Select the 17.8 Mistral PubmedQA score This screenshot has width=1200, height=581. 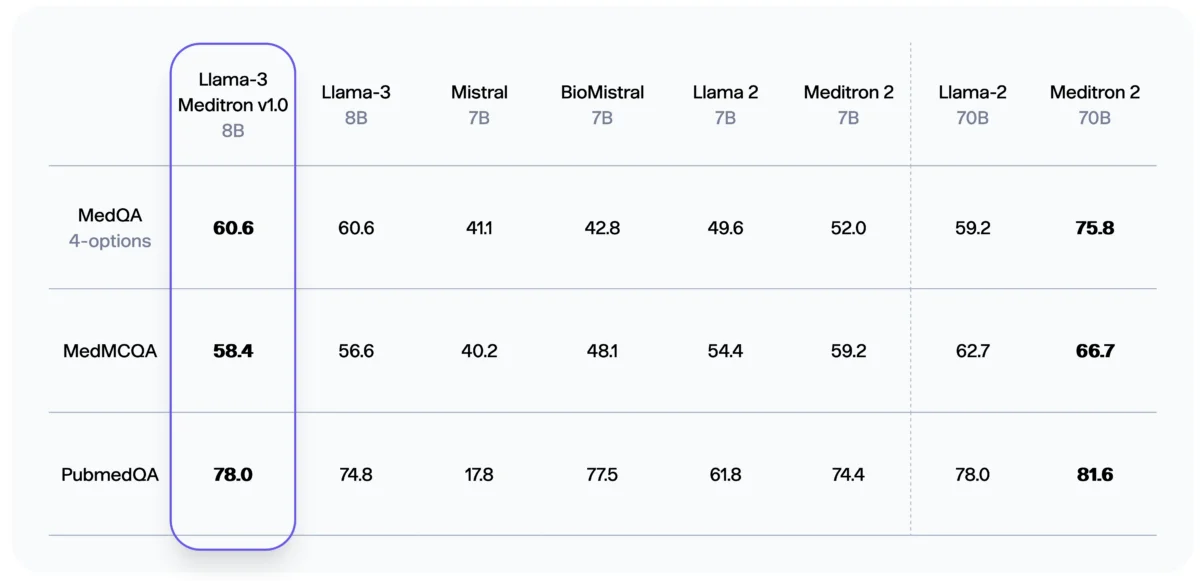click(479, 474)
